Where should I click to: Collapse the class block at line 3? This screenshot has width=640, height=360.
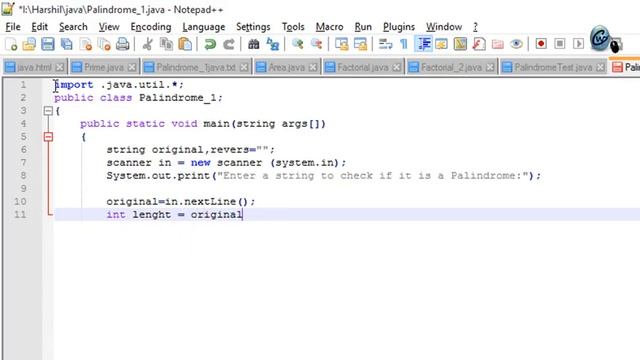[x=48, y=111]
